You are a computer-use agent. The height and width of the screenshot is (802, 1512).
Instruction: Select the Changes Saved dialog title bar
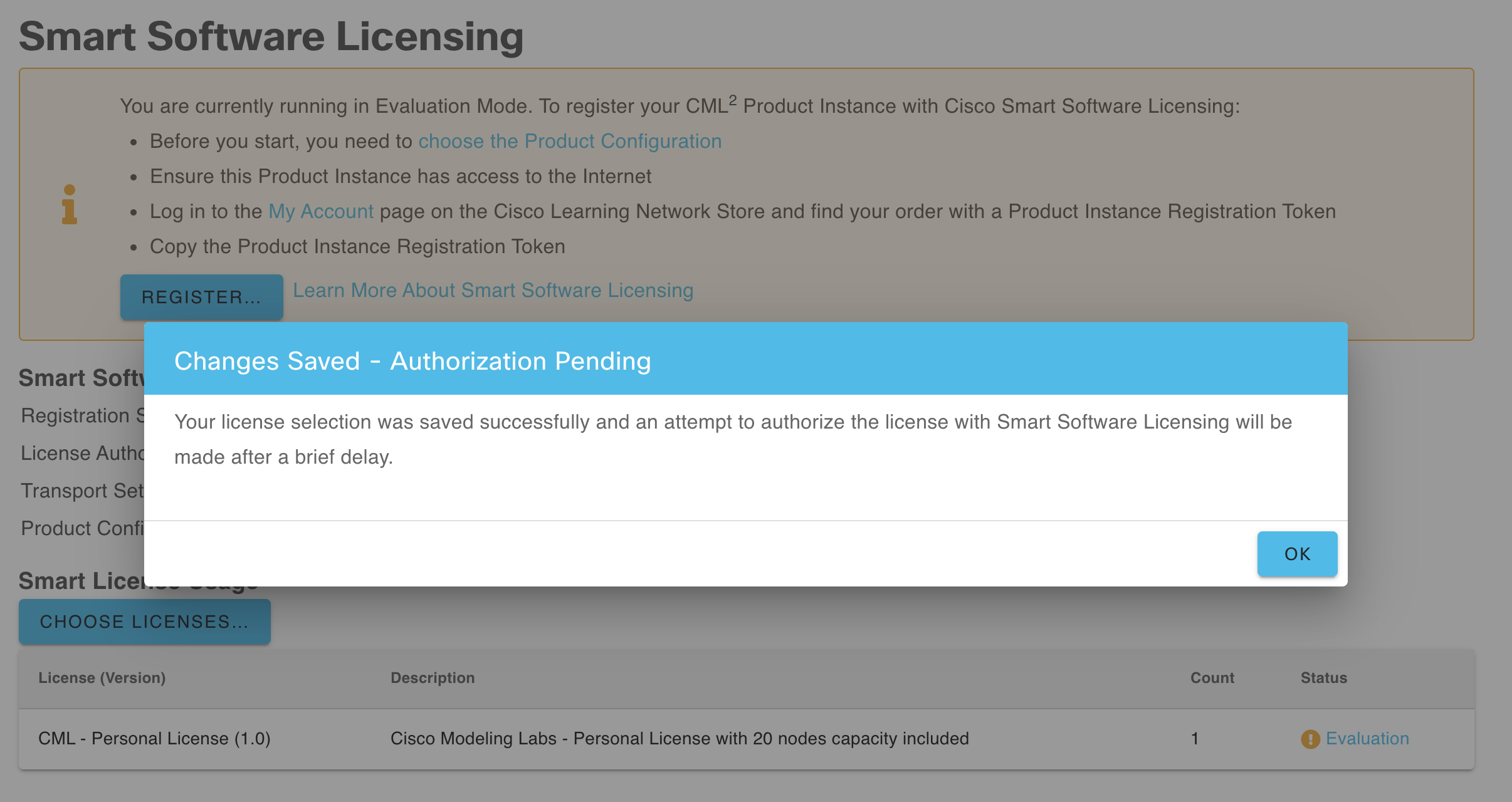(412, 360)
